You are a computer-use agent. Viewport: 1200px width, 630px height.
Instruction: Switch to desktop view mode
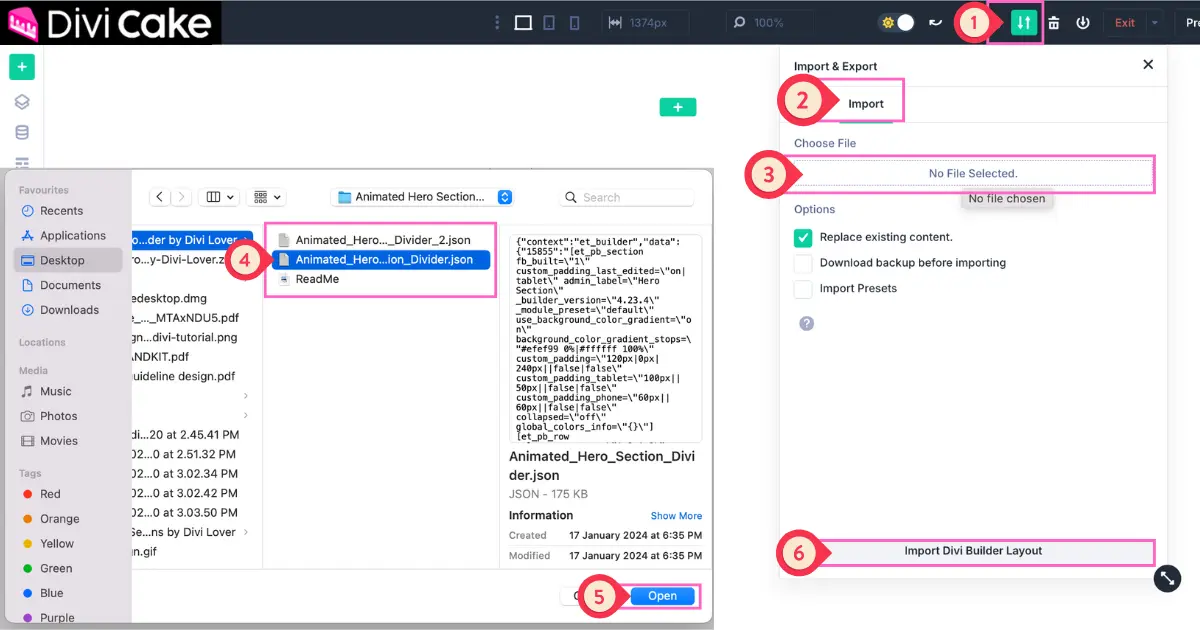pos(523,23)
